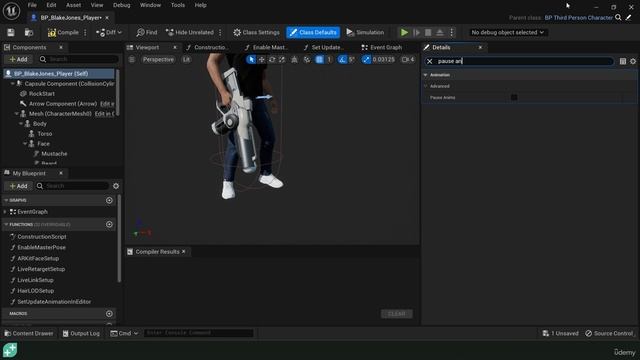Viewport: 640px width, 360px height.
Task: Switch to the Set Update Animation tab
Action: [x=324, y=47]
